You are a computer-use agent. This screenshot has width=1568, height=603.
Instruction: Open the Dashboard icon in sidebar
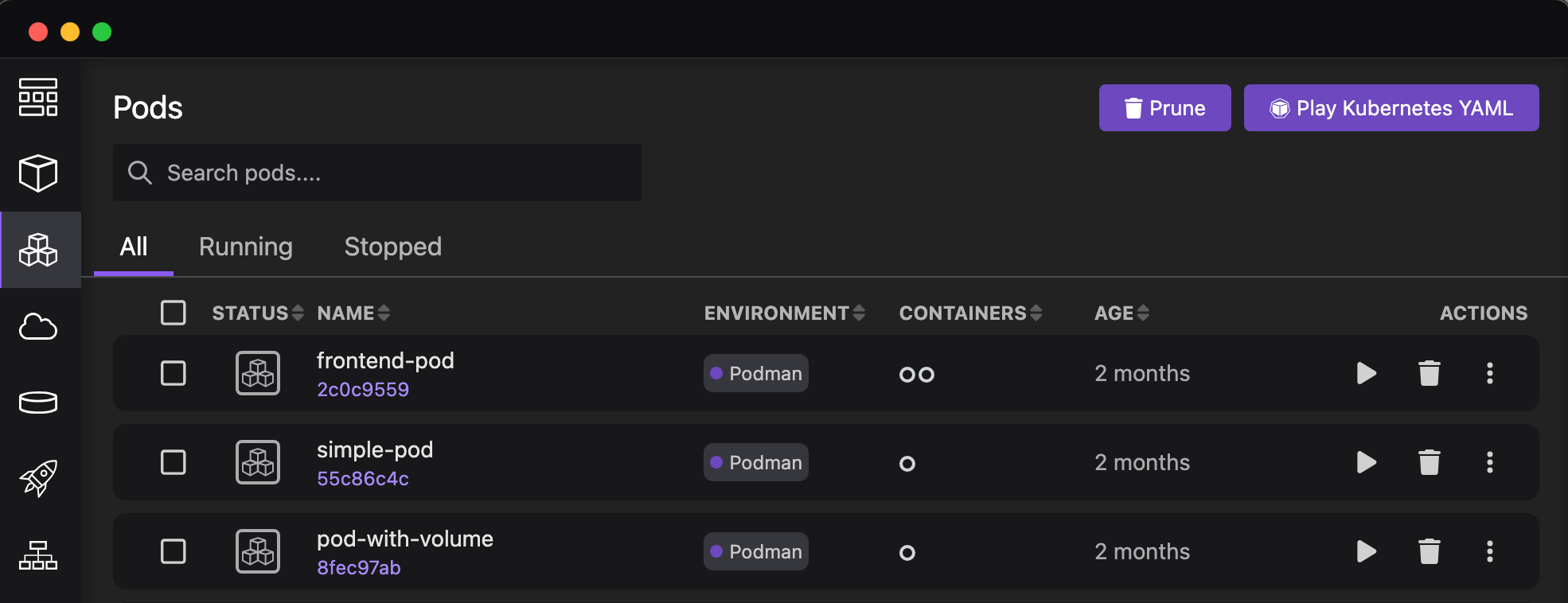[38, 97]
